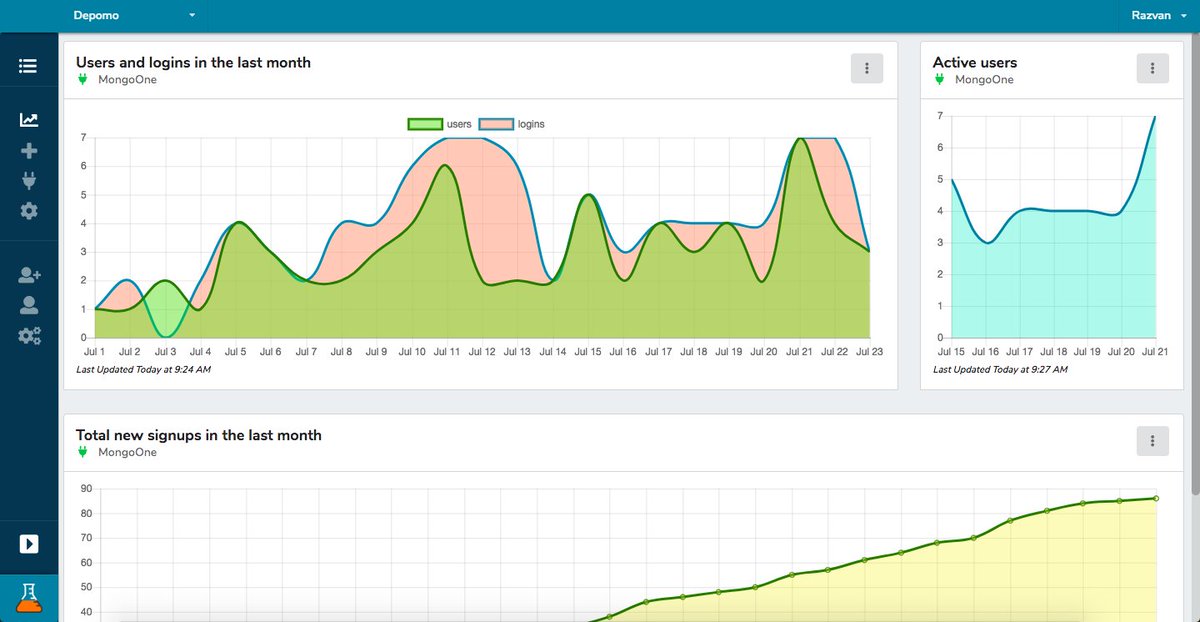Open the charts line-graph icon in sidebar
Image resolution: width=1200 pixels, height=622 pixels.
(29, 120)
